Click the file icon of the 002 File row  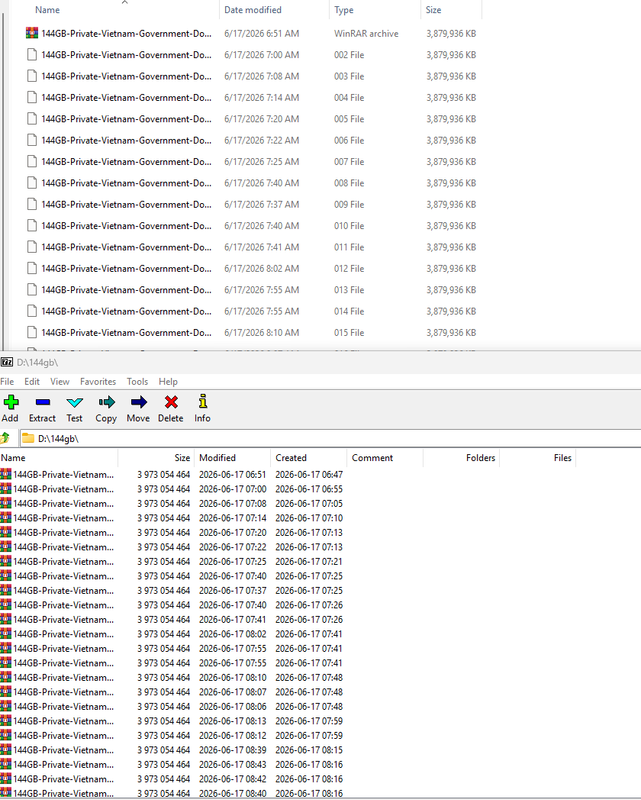[x=32, y=55]
